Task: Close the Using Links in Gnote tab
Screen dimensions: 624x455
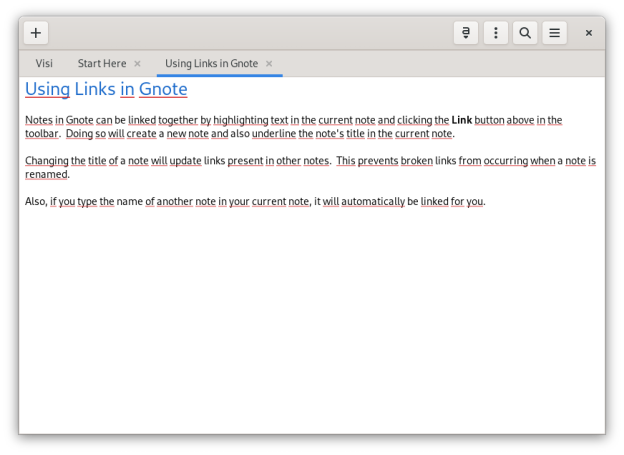Action: [x=269, y=63]
